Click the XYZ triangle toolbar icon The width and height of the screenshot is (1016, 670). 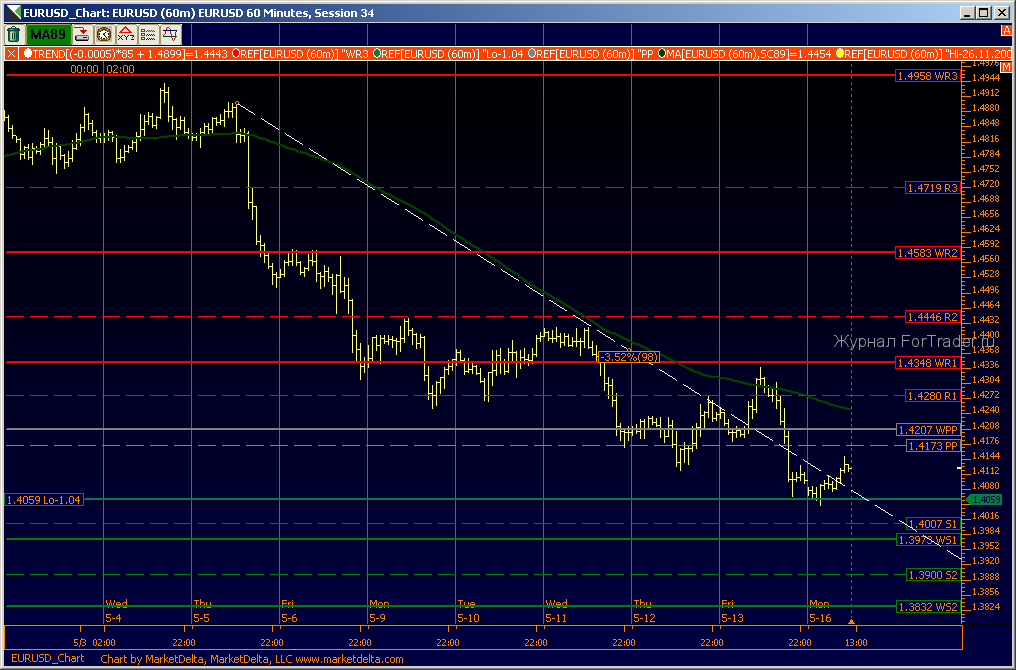(x=126, y=34)
